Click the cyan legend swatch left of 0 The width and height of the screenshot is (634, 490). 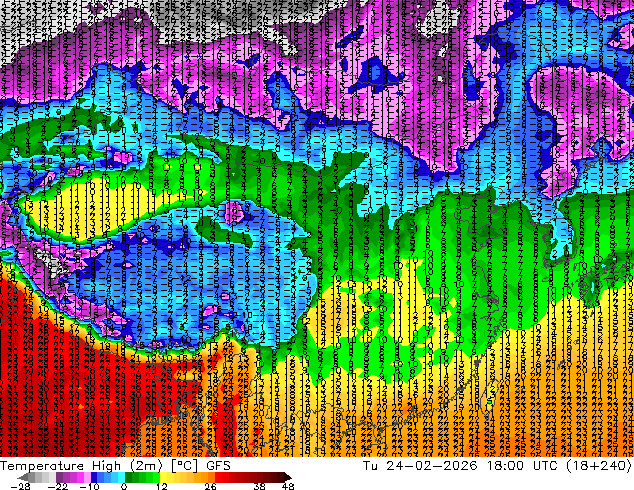(x=121, y=477)
